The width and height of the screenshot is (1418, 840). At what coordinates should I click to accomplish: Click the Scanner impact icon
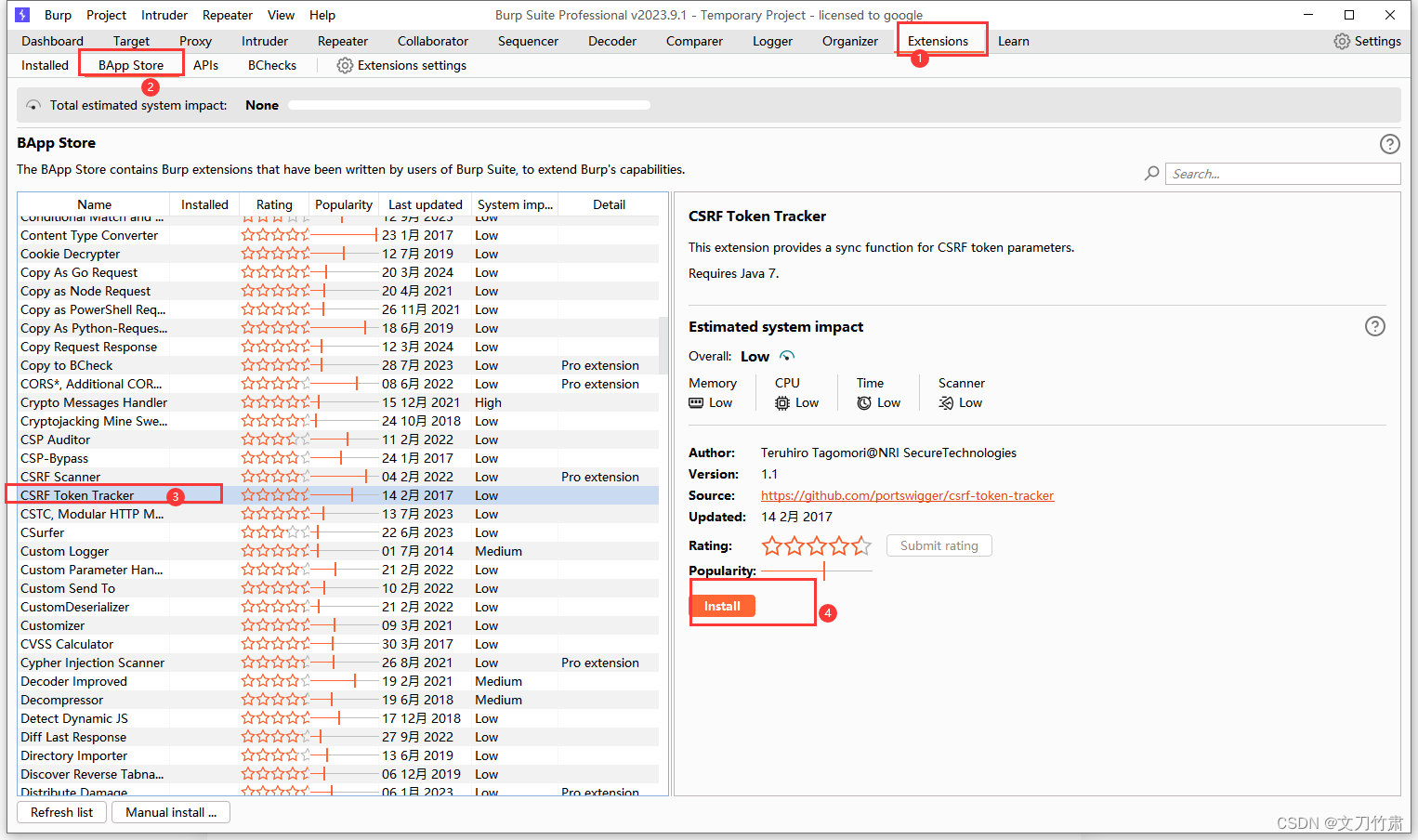tap(946, 402)
